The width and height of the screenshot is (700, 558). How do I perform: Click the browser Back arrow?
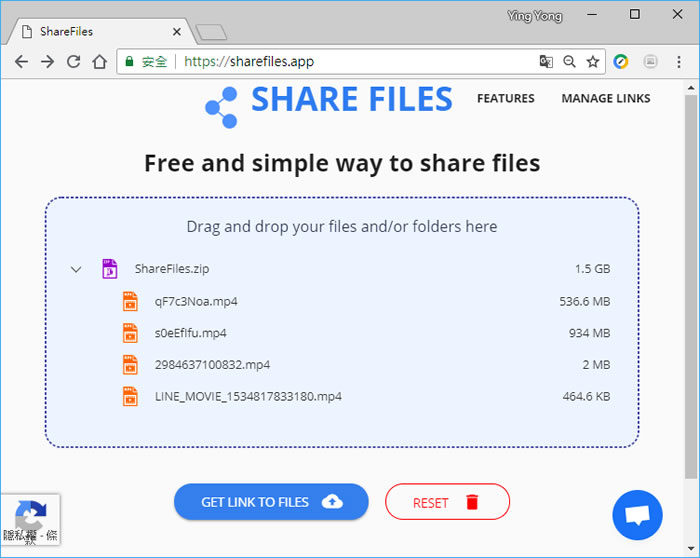tap(21, 62)
